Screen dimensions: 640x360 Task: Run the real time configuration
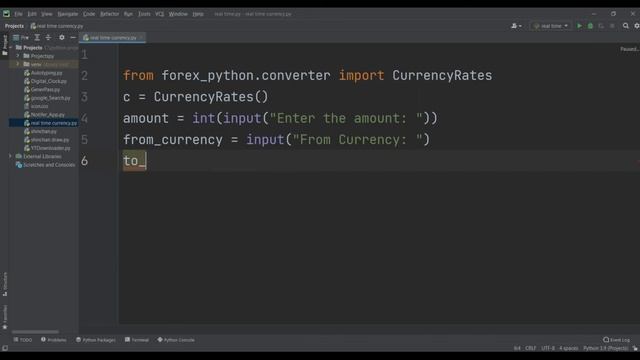tap(579, 26)
